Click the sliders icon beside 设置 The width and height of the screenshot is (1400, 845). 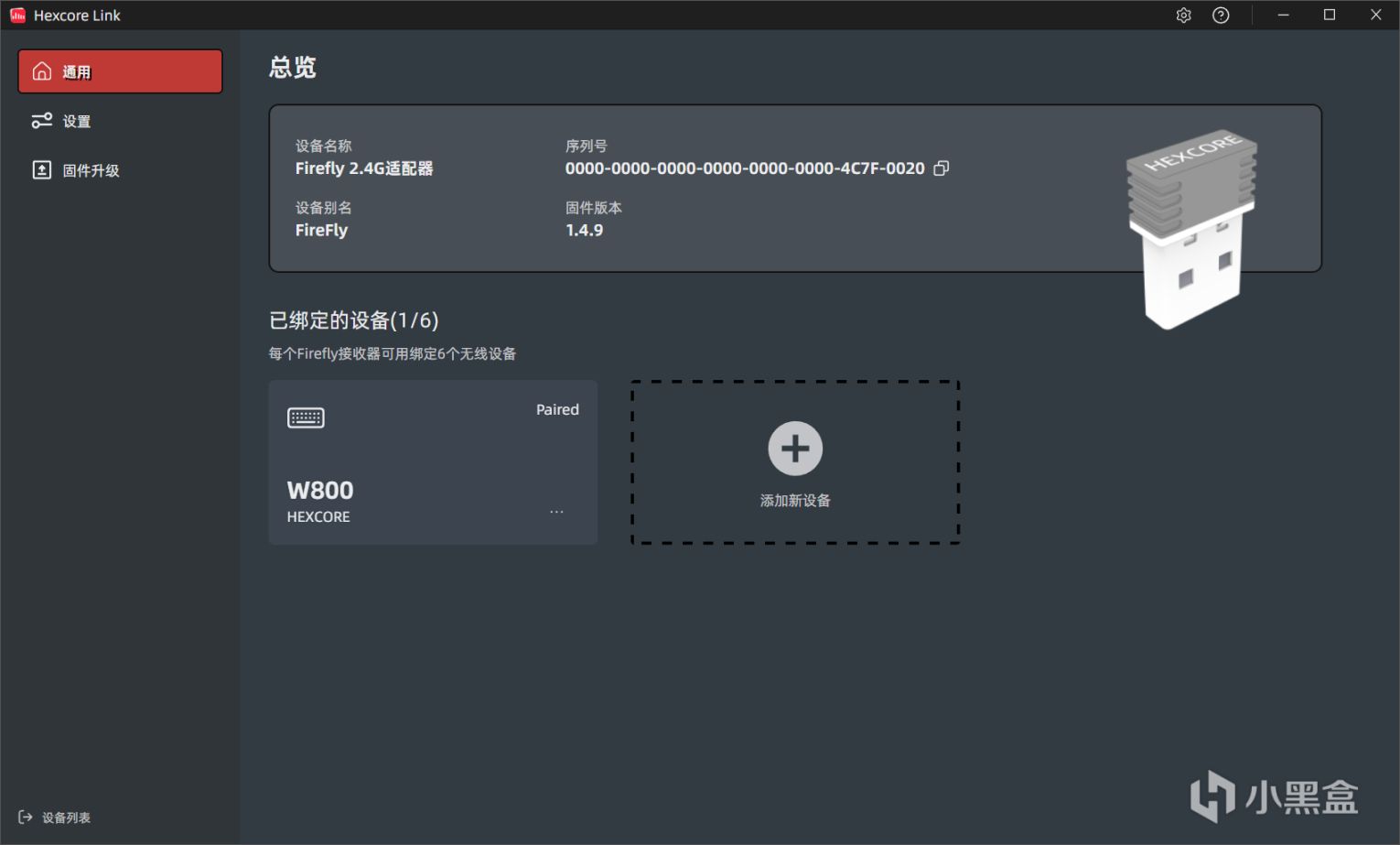[x=42, y=121]
